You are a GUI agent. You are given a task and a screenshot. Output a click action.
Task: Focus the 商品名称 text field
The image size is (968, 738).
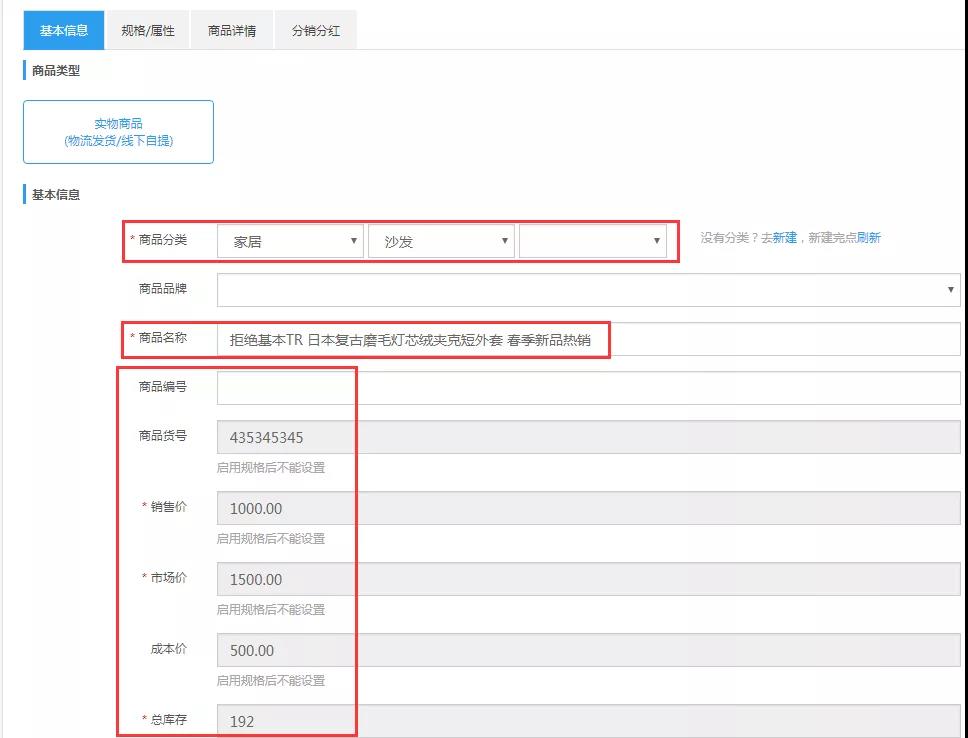(588, 339)
